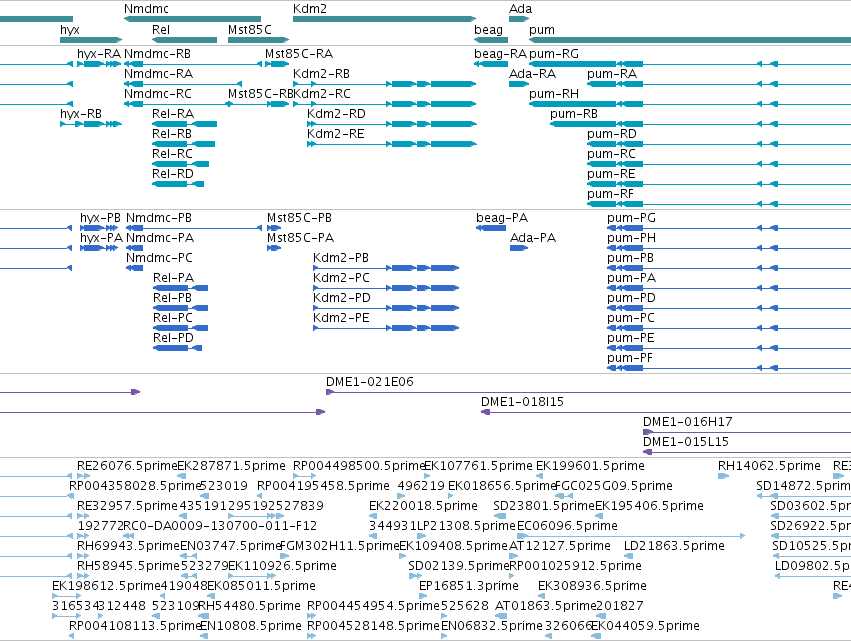Screen dimensions: 851x641
Task: Click the pum-PG protein feature
Action: click(x=729, y=228)
